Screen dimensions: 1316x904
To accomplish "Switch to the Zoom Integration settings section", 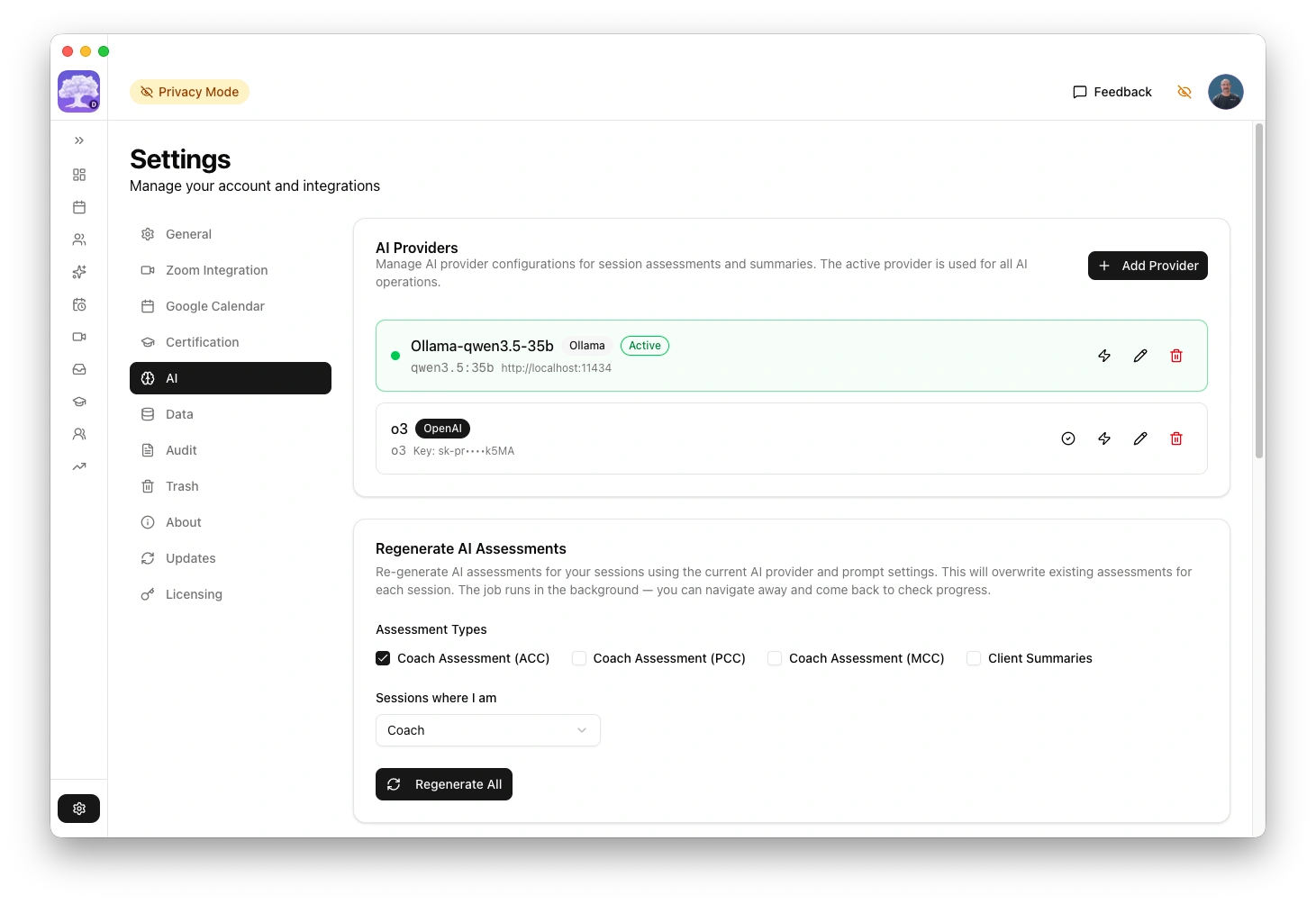I will tap(216, 269).
